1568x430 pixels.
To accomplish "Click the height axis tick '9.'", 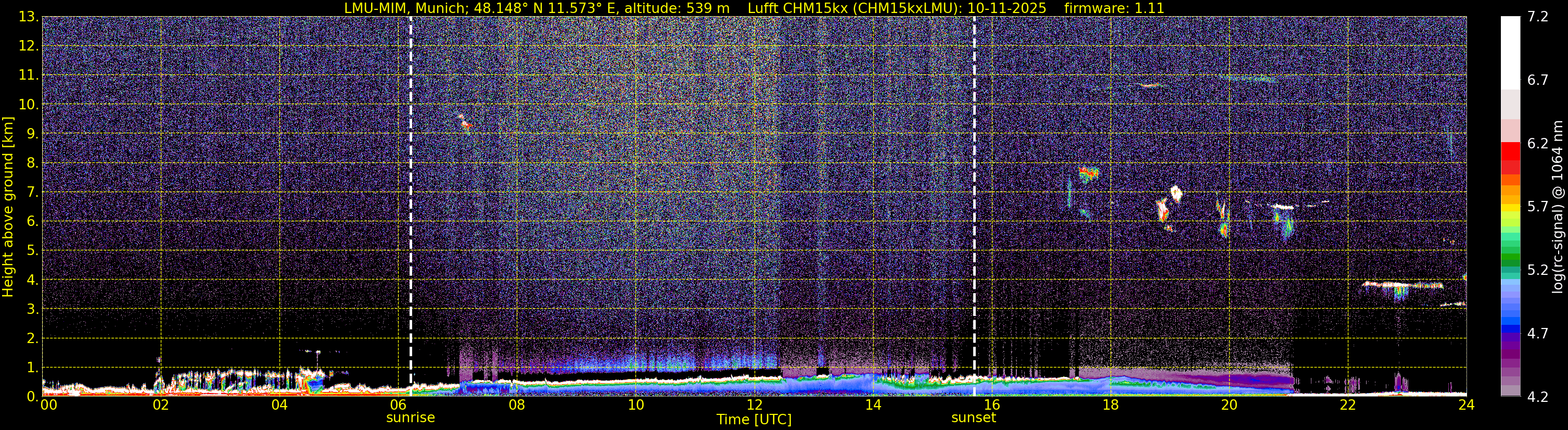I will pos(32,134).
